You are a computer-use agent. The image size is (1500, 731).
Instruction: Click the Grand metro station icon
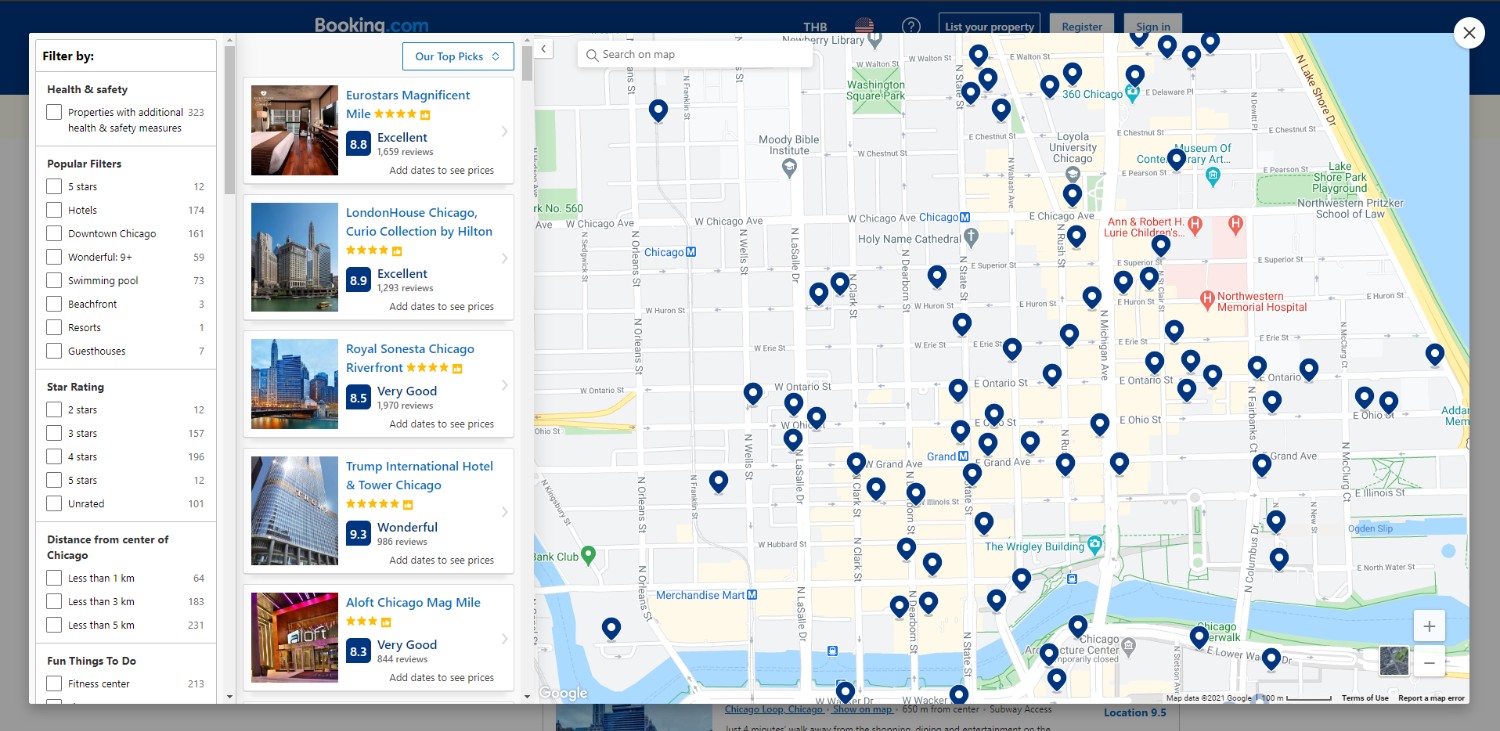[x=963, y=457]
